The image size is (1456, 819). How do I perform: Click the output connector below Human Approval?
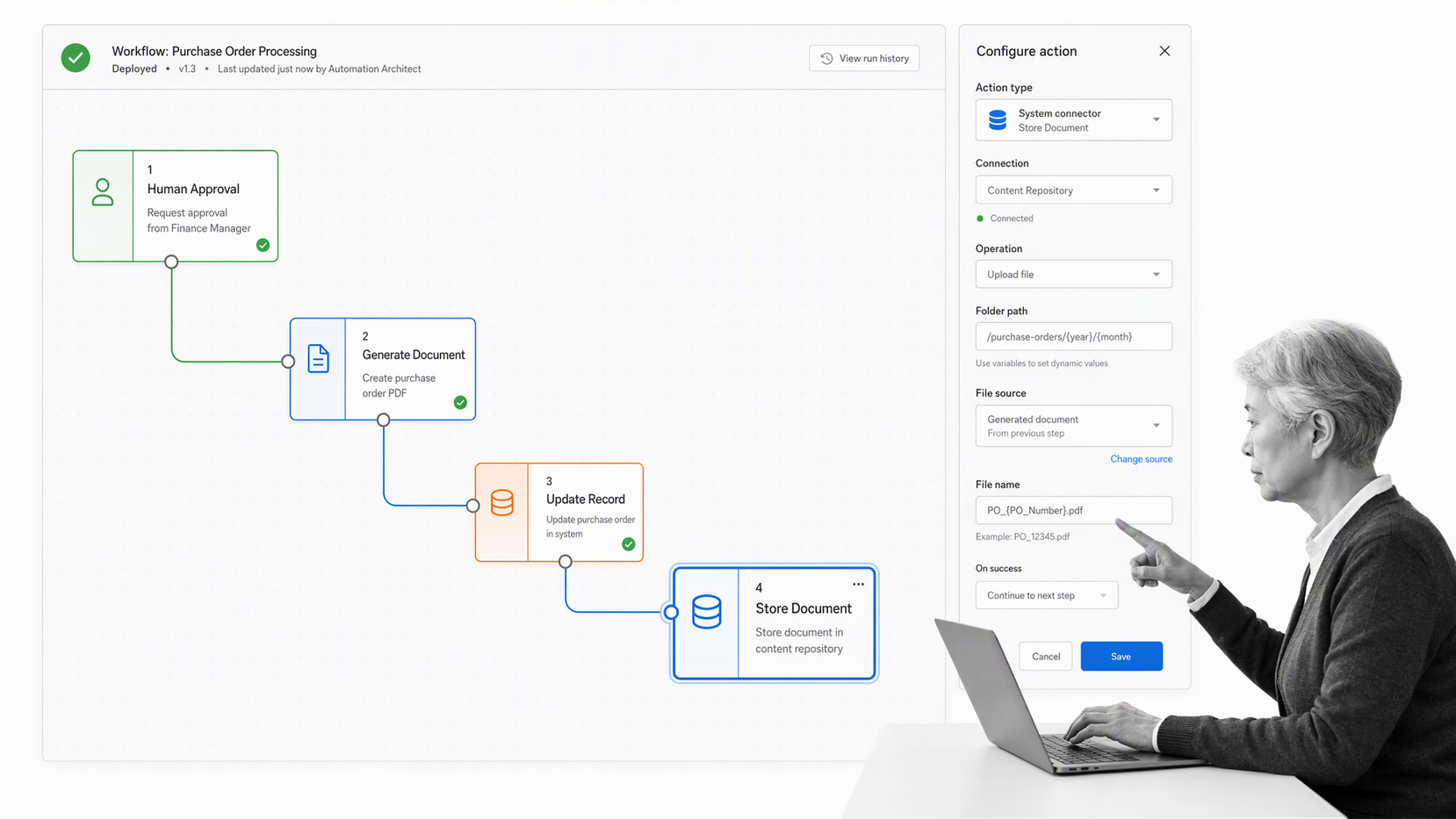click(x=171, y=262)
